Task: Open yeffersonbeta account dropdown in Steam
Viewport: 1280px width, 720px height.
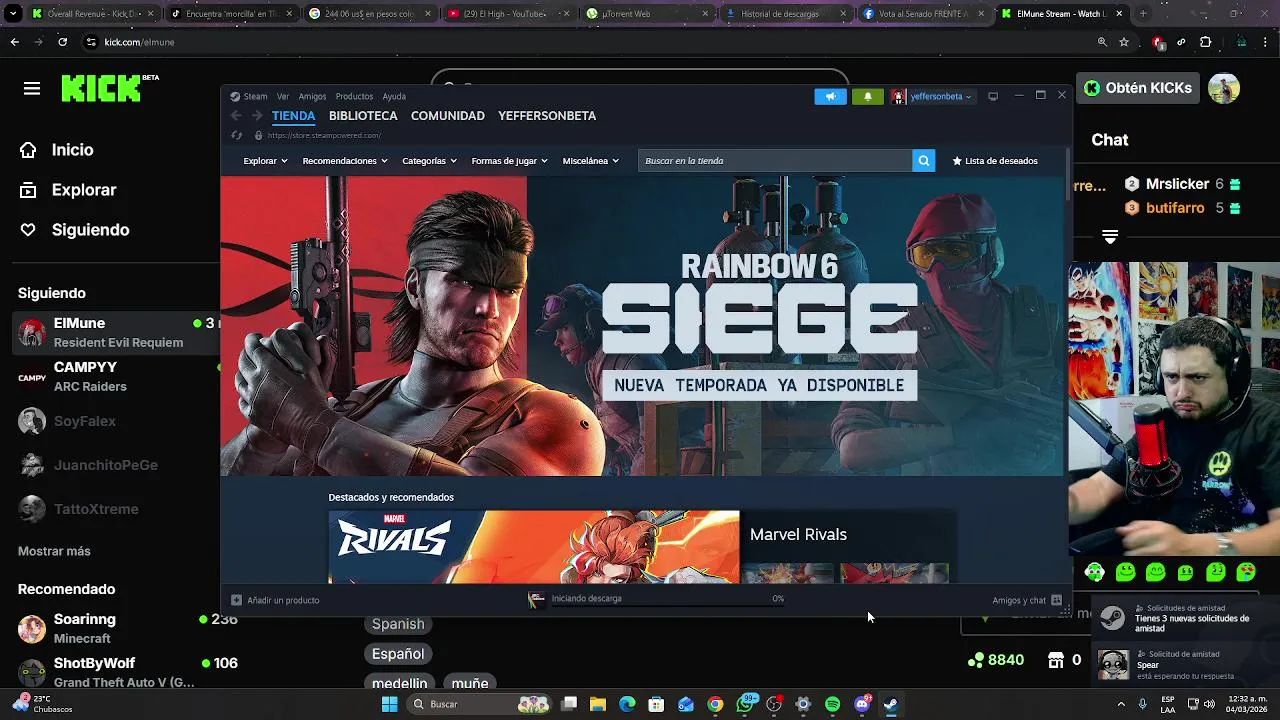Action: [x=931, y=96]
